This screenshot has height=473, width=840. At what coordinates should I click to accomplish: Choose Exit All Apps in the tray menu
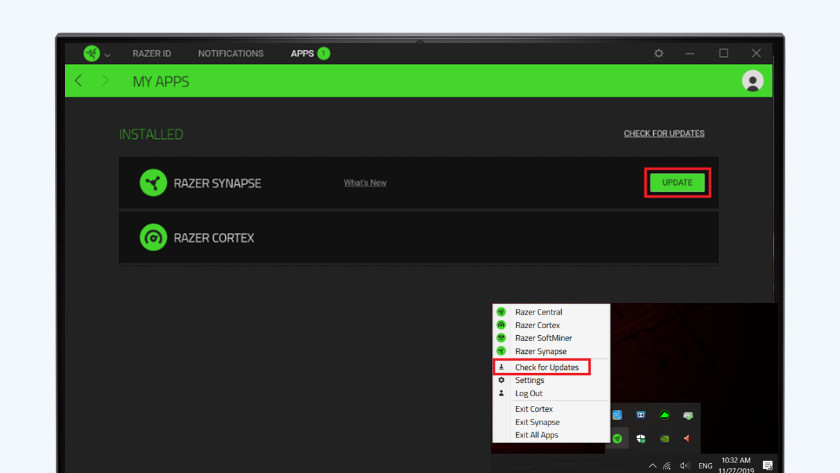(x=536, y=435)
